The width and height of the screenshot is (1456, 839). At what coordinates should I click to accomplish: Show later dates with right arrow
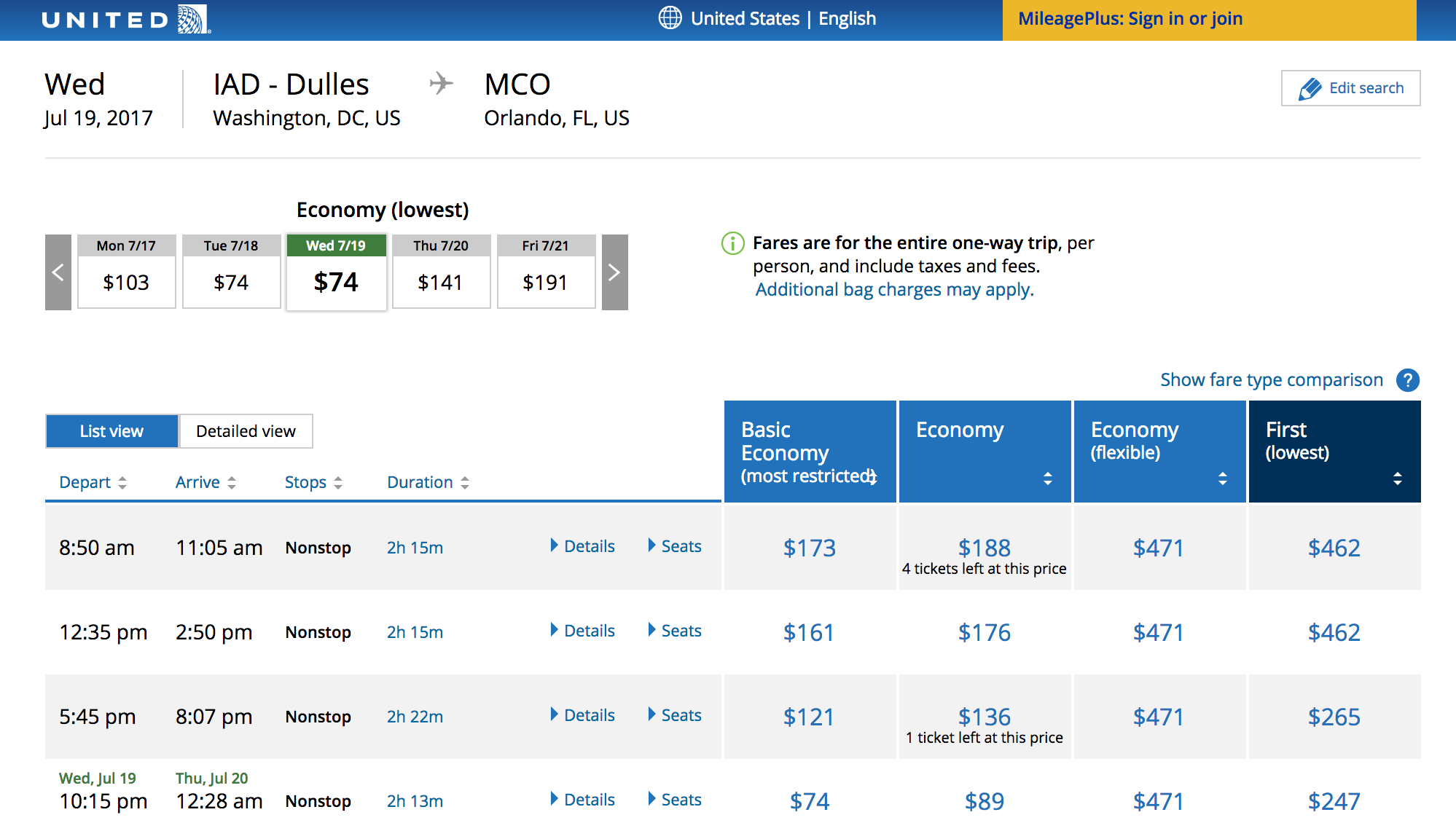tap(614, 272)
